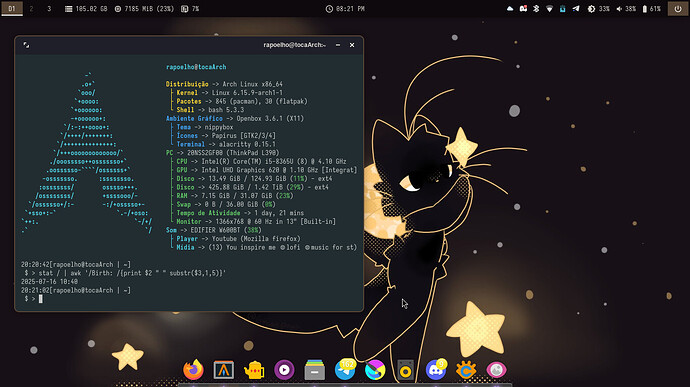The image size is (690, 387).
Task: Toggle the Bluetooth tray icon
Action: tap(536, 8)
